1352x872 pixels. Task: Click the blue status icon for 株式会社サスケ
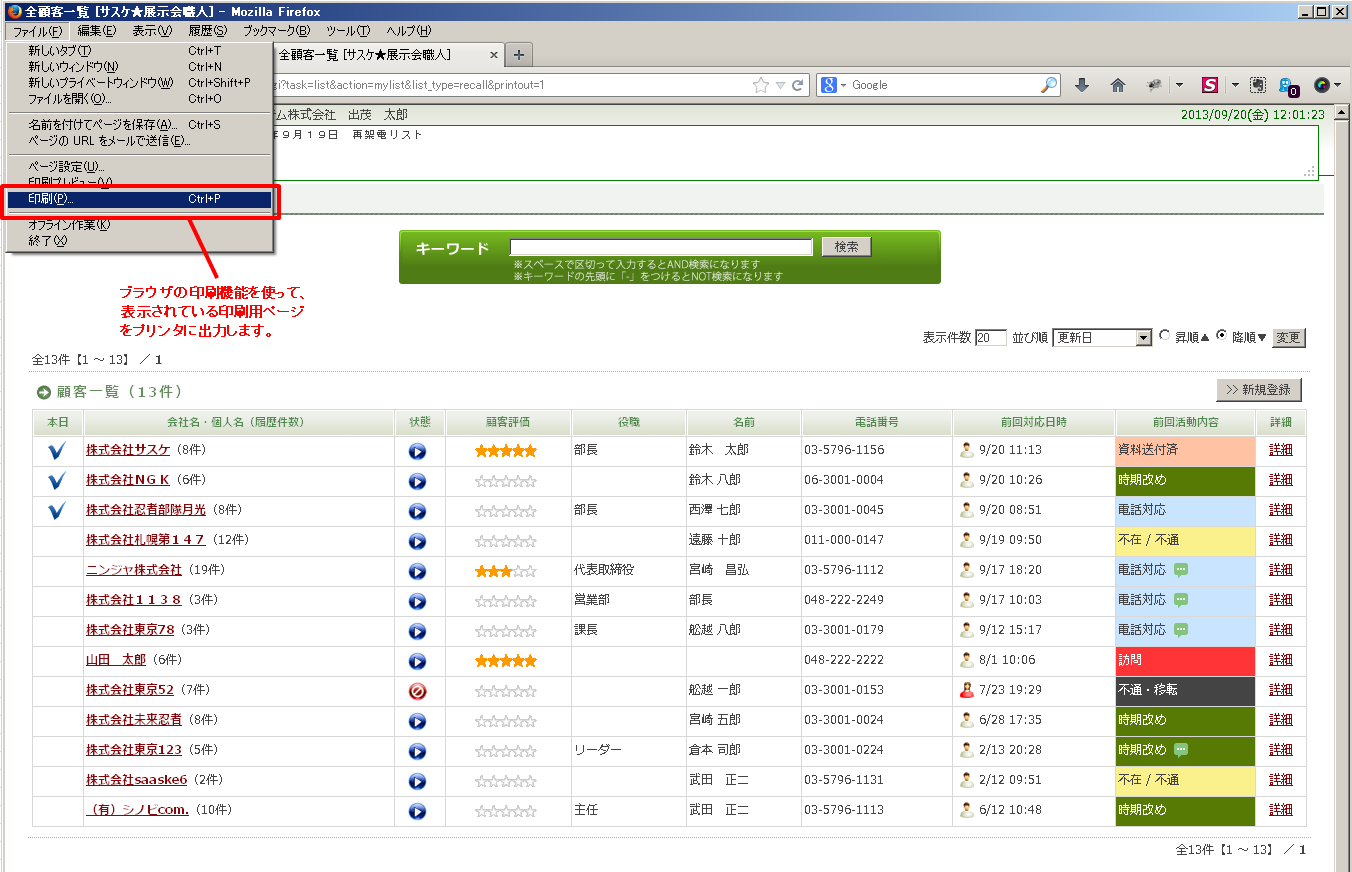[417, 451]
